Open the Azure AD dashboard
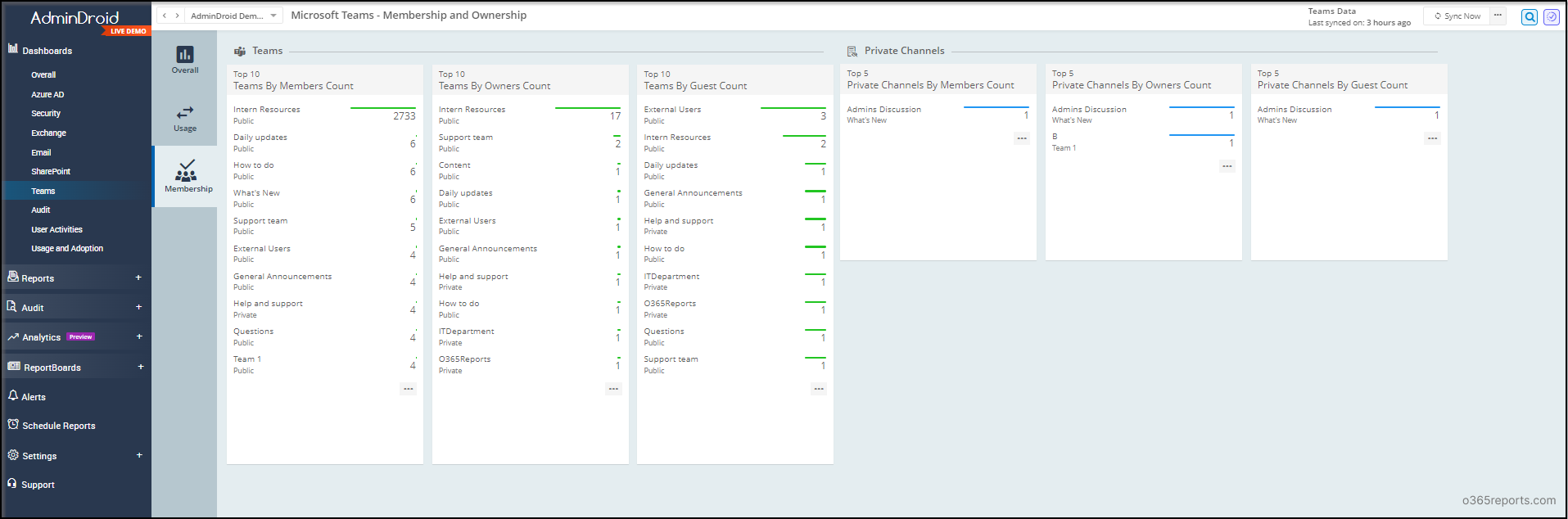 (47, 94)
